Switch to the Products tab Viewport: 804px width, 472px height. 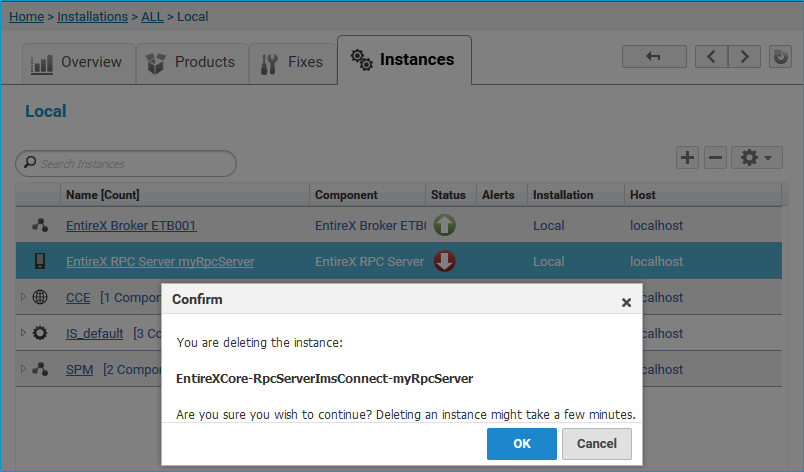click(192, 63)
